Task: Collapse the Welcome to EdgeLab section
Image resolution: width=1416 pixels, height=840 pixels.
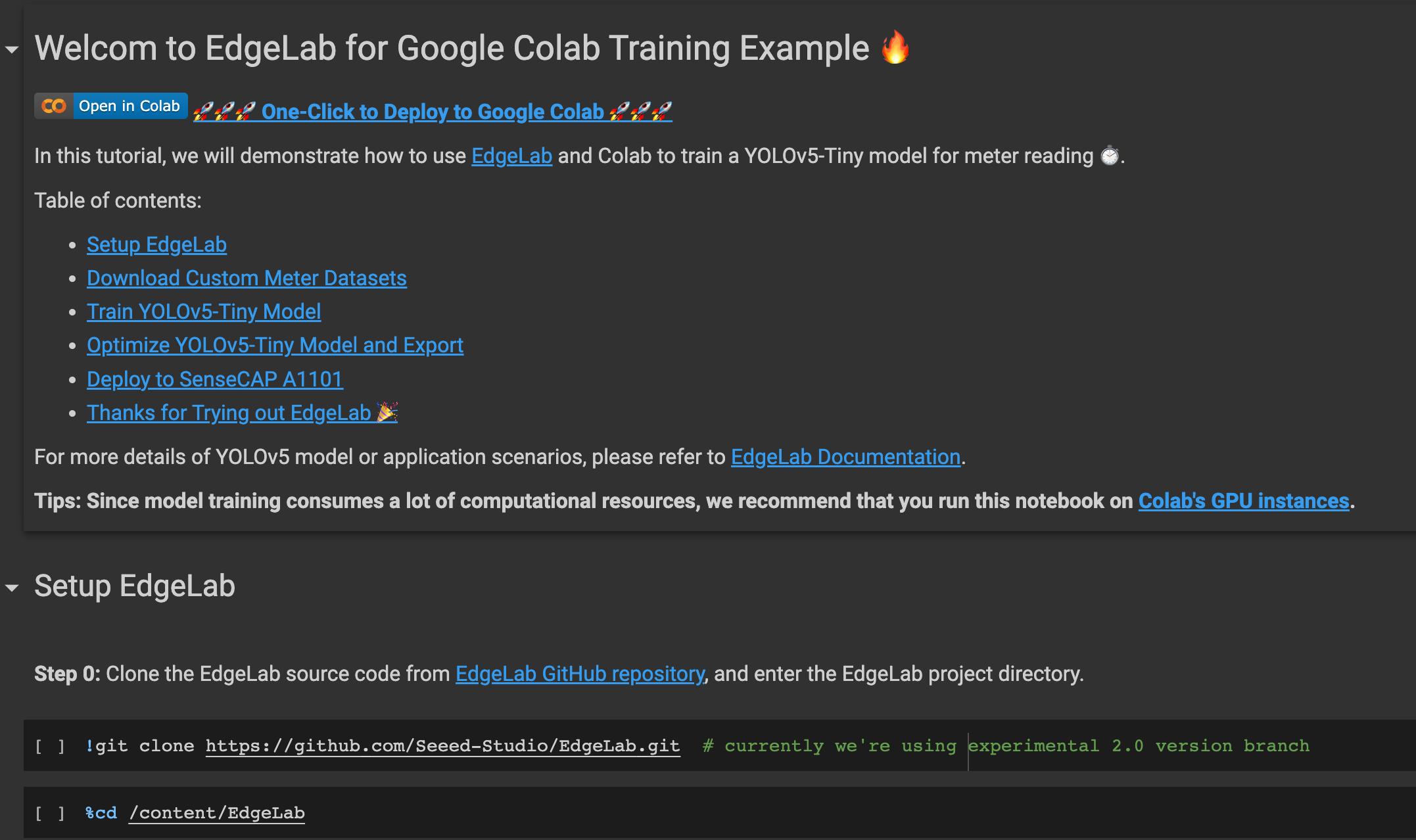Action: click(12, 50)
